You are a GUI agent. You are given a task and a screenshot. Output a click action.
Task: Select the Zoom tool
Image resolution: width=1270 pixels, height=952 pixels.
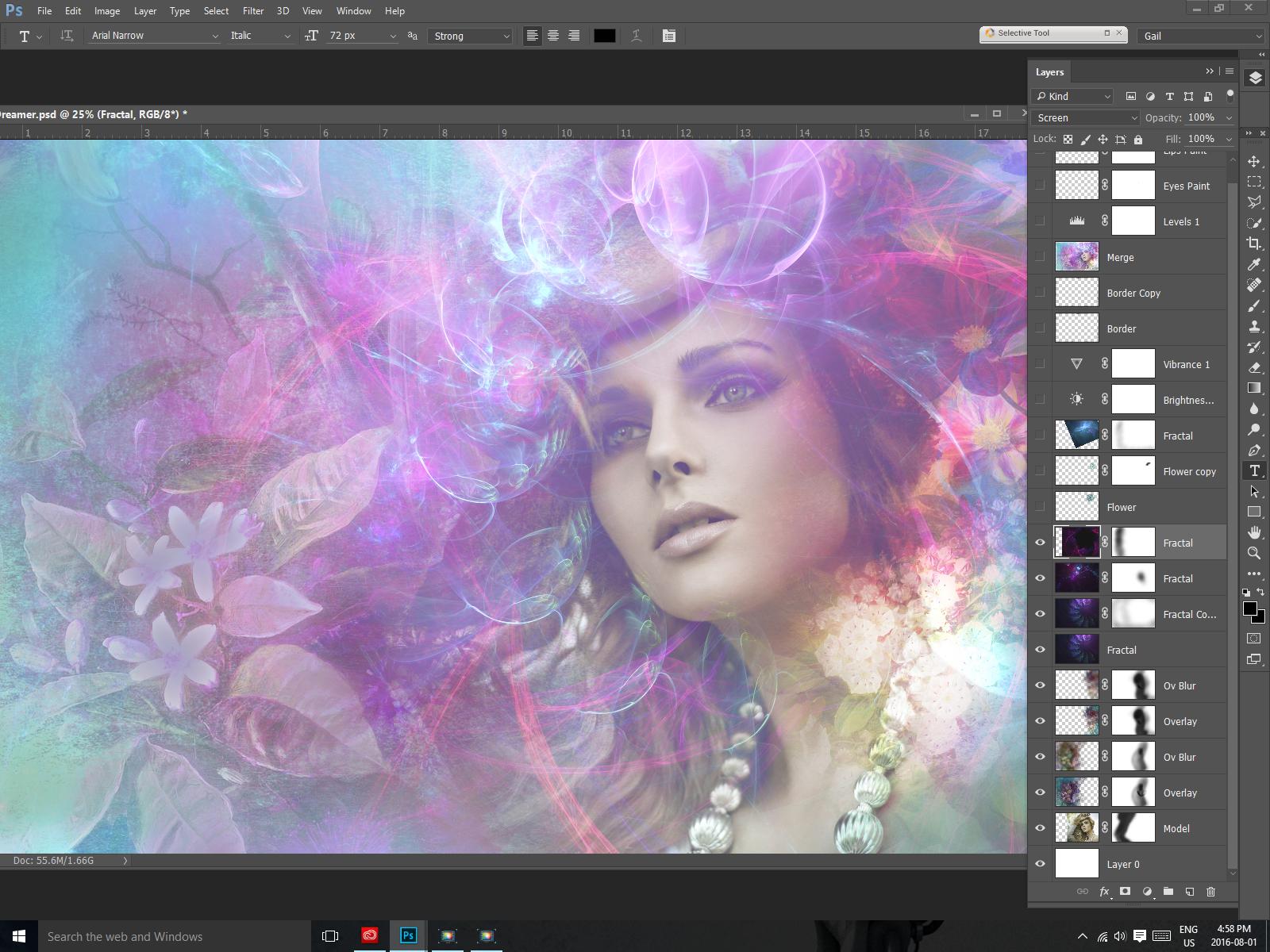(1255, 554)
